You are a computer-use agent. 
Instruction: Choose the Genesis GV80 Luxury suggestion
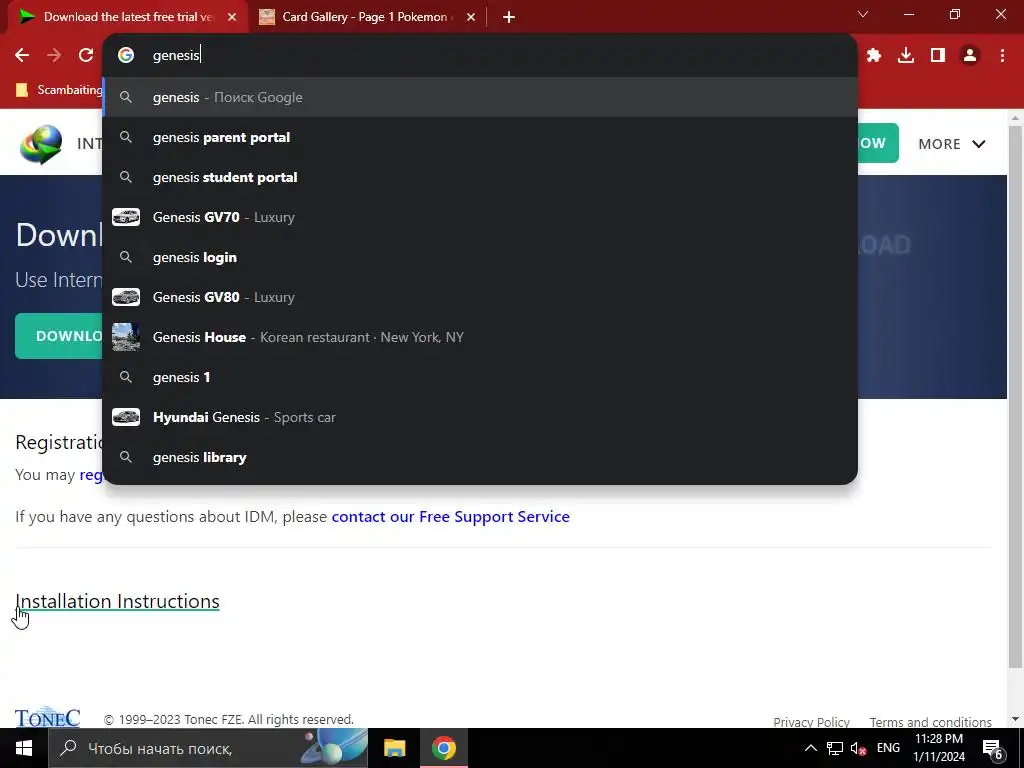480,297
